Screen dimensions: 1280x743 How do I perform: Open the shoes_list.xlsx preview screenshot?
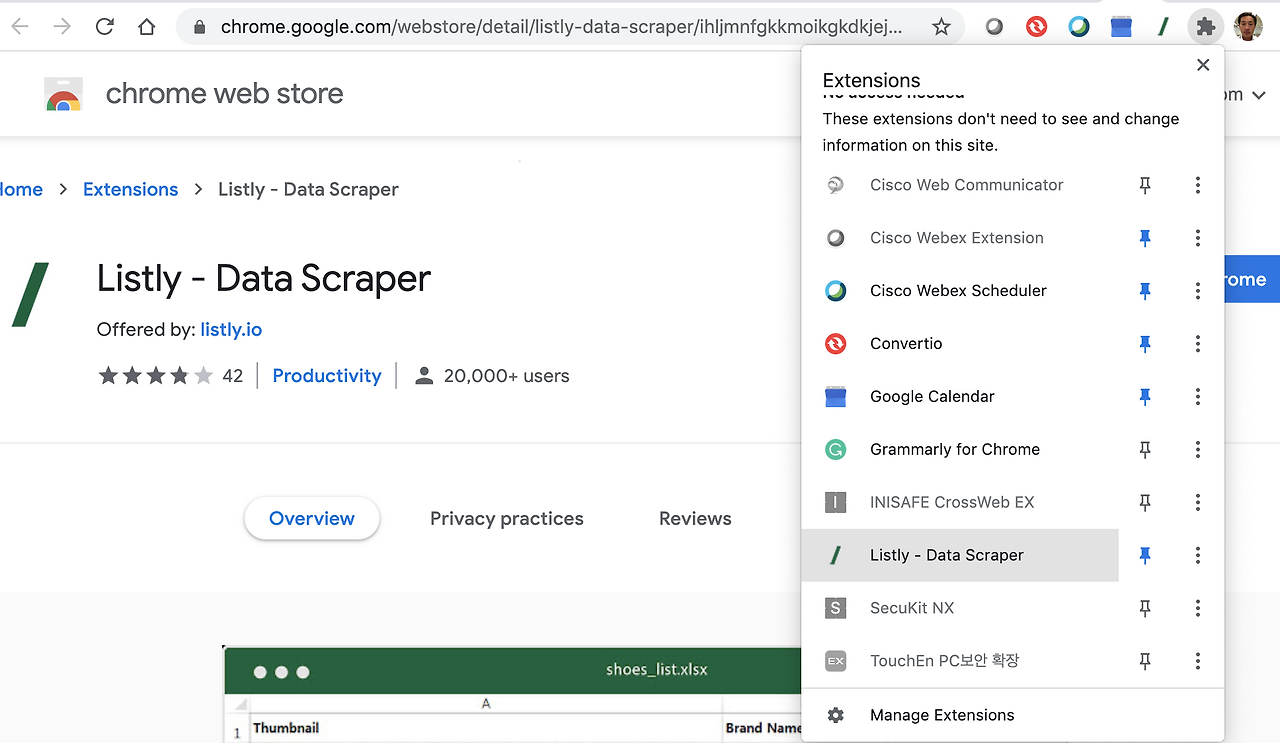[x=512, y=694]
